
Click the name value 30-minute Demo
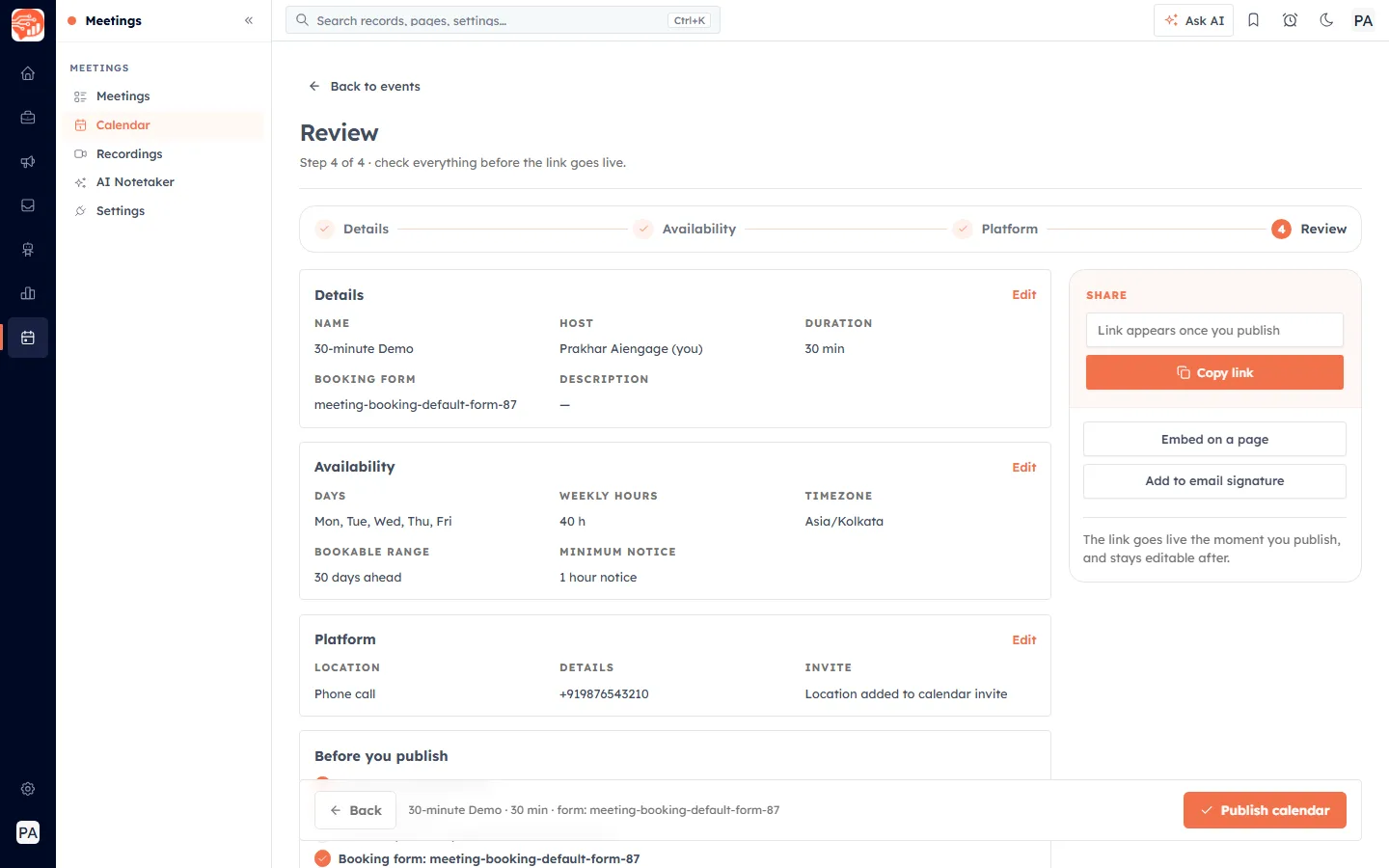click(364, 349)
